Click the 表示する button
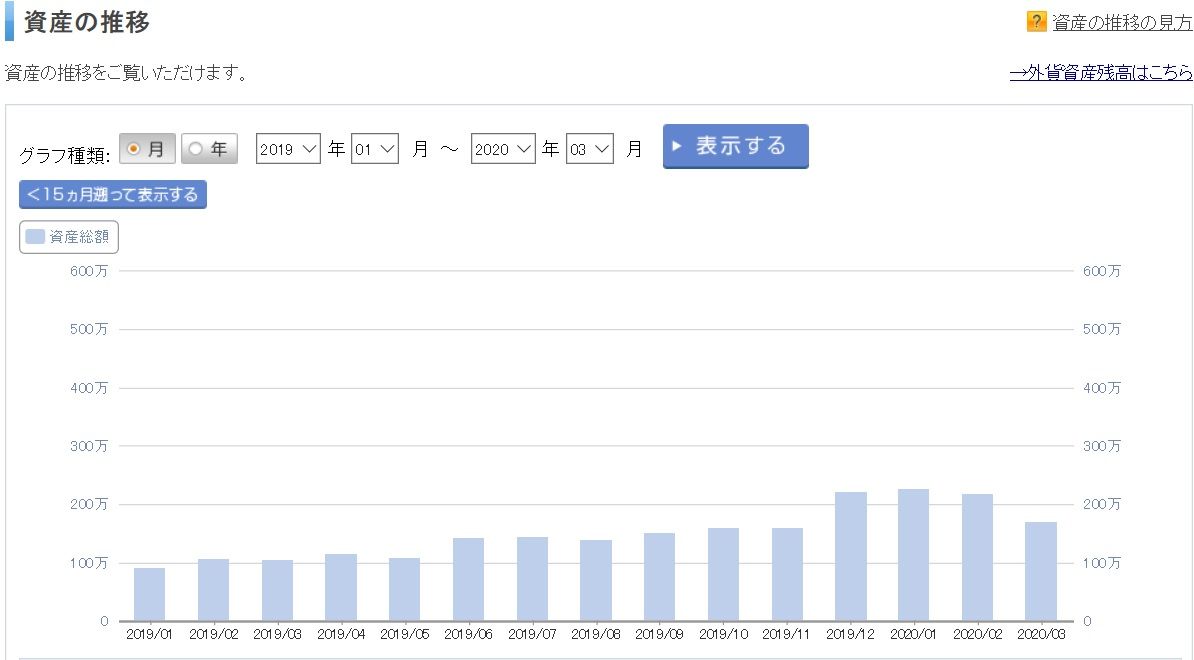1194x660 pixels. [735, 146]
